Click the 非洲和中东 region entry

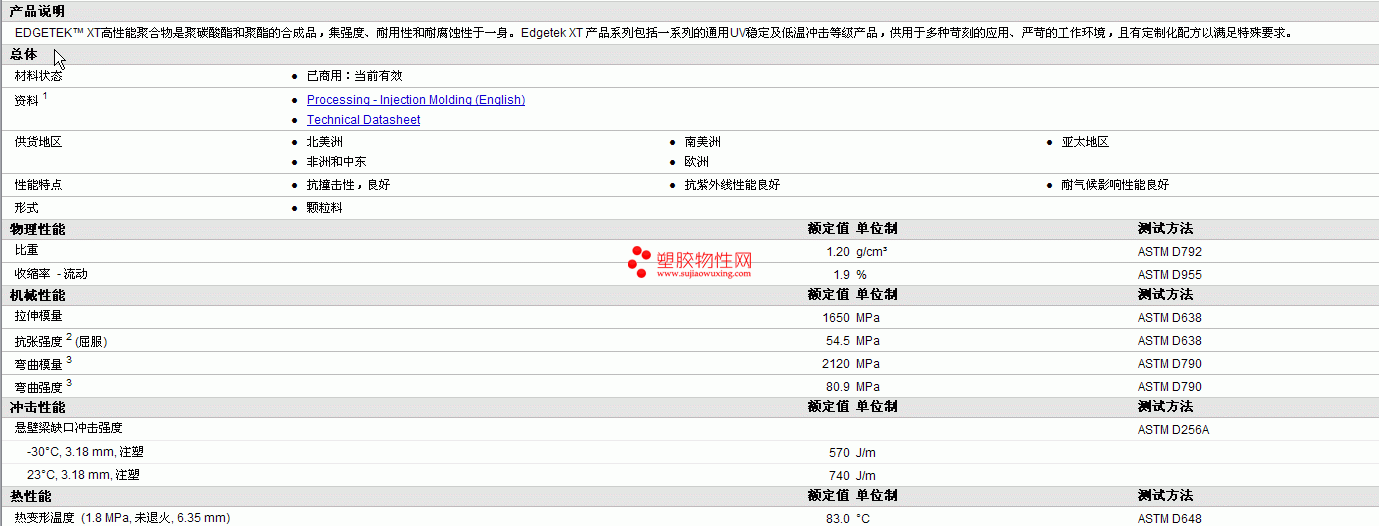pyautogui.click(x=337, y=162)
